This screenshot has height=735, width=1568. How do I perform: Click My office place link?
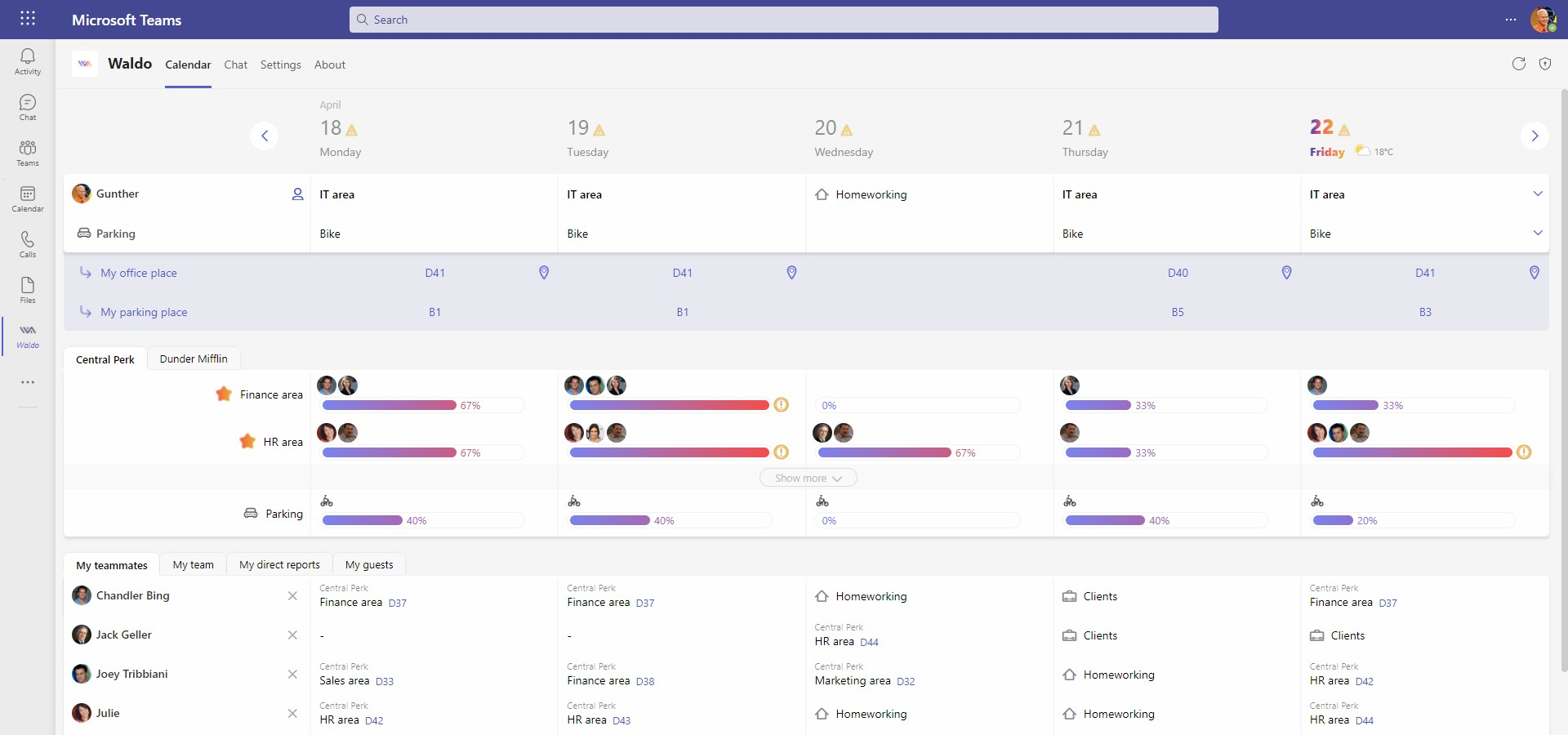click(139, 273)
